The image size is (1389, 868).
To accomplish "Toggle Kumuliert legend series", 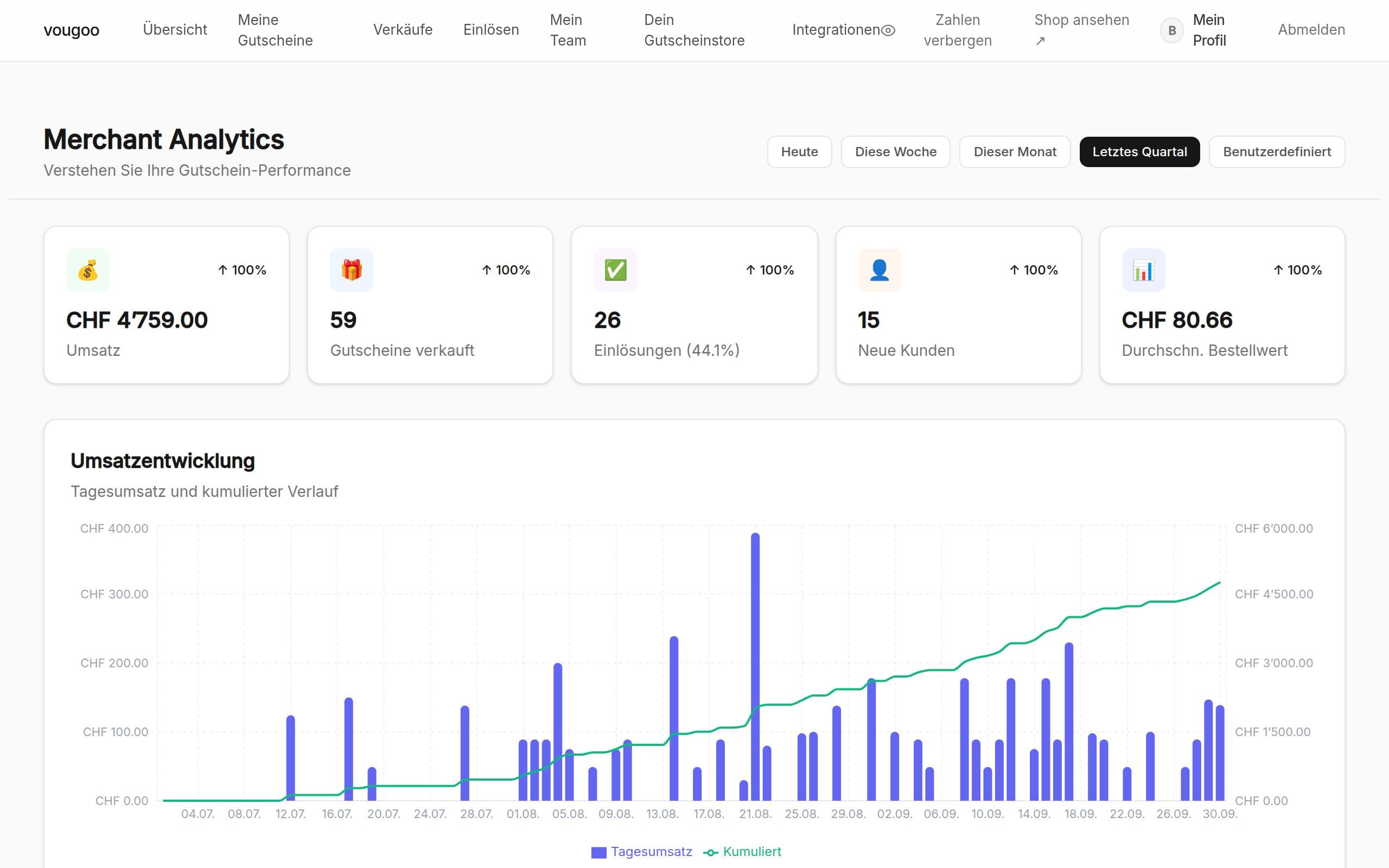I will click(x=742, y=852).
